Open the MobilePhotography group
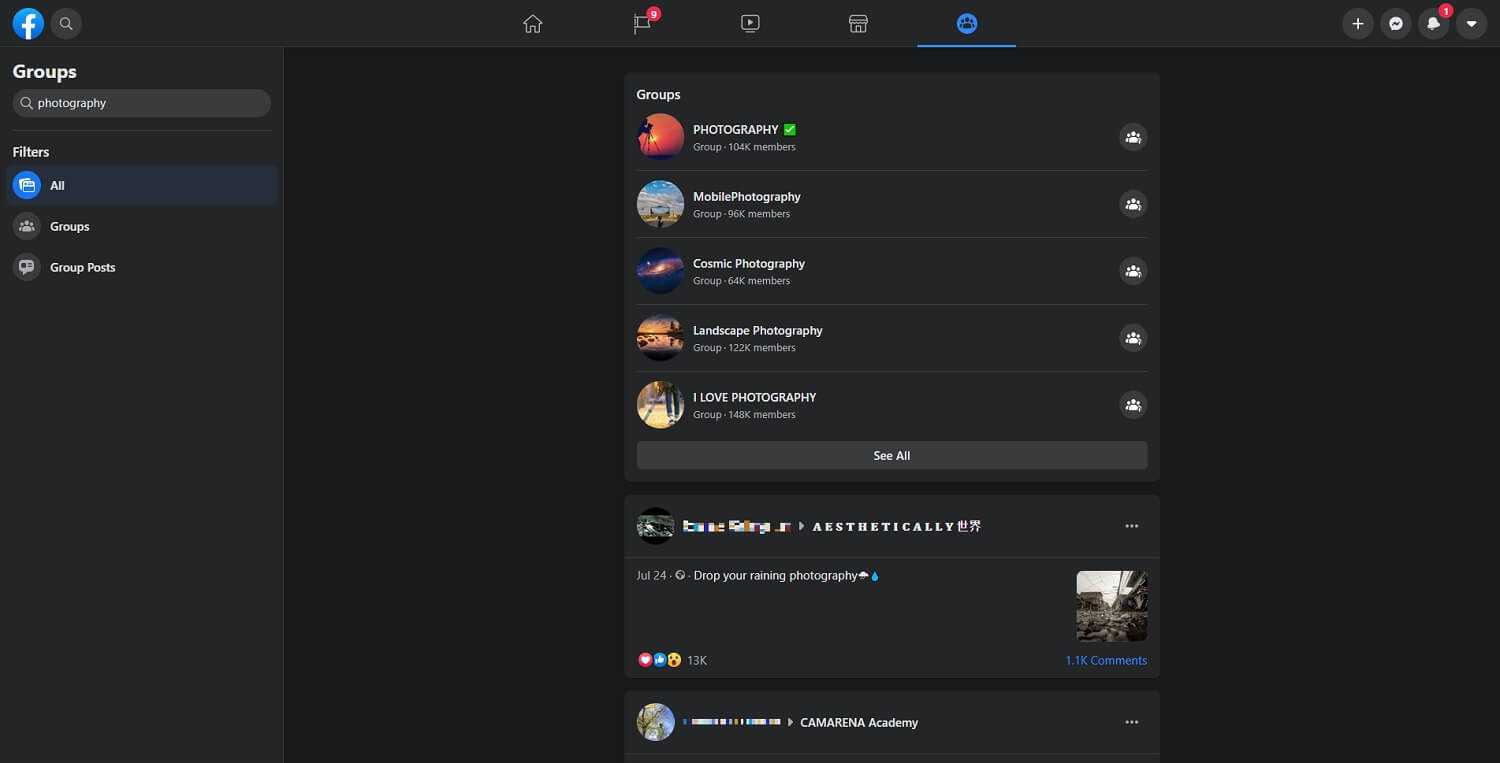Screen dimensions: 1500x763 [x=747, y=197]
